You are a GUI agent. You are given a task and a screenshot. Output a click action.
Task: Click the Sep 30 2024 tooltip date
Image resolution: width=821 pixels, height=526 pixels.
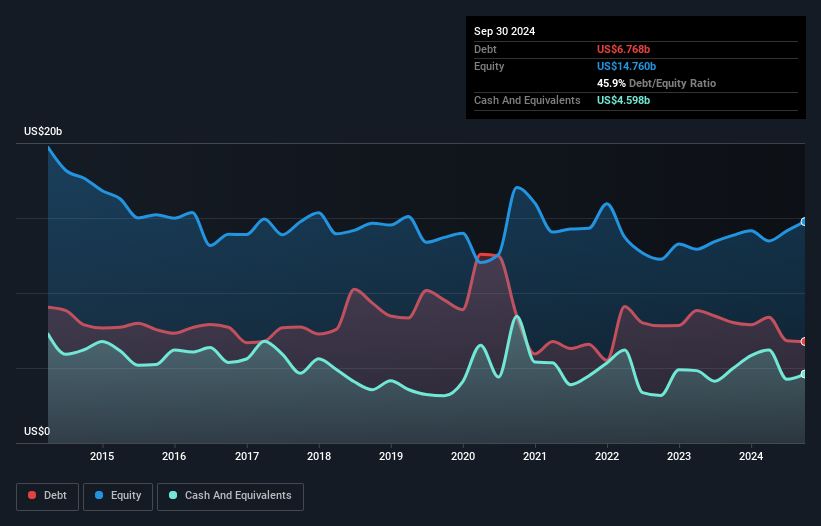click(x=504, y=31)
